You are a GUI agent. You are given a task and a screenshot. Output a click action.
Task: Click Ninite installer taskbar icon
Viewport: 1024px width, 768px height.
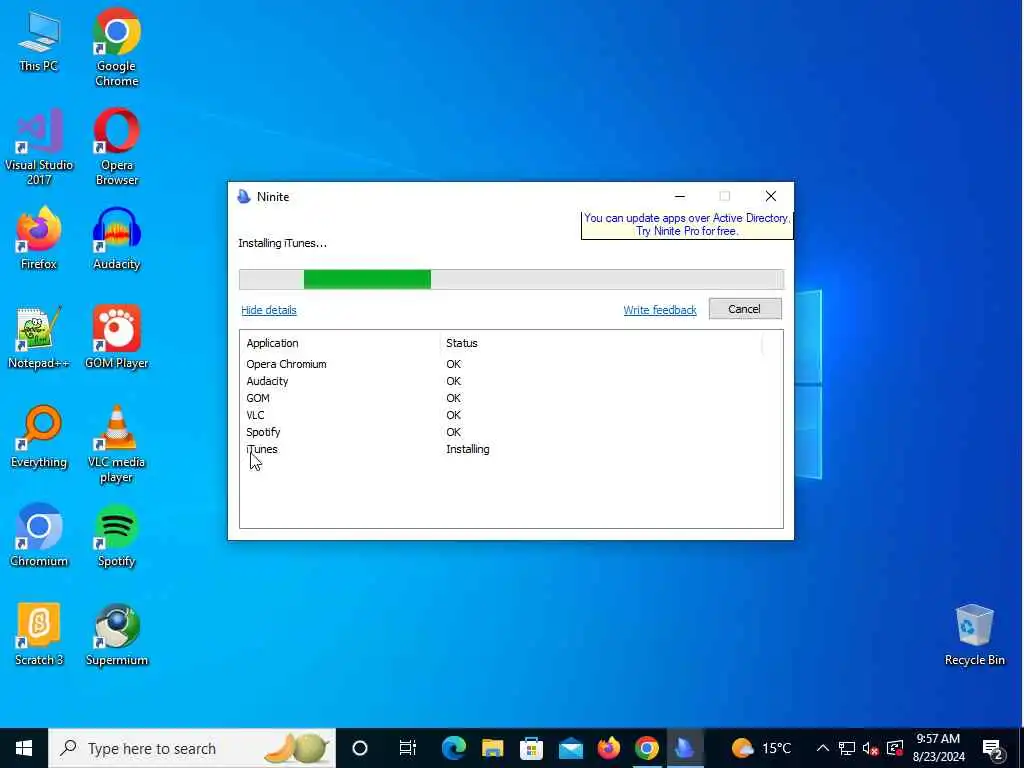coord(685,748)
